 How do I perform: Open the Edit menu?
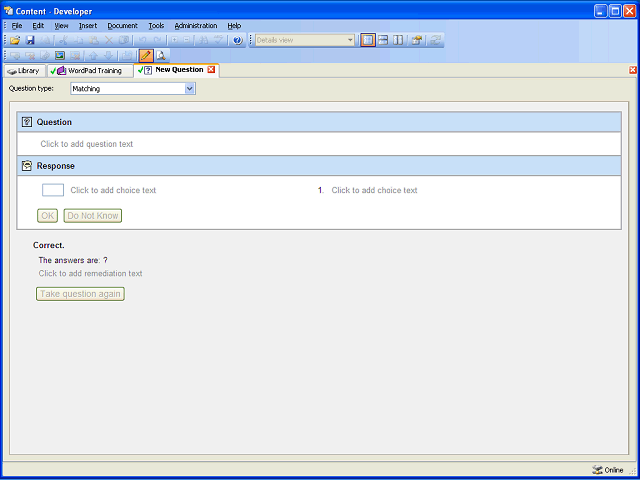coord(38,26)
